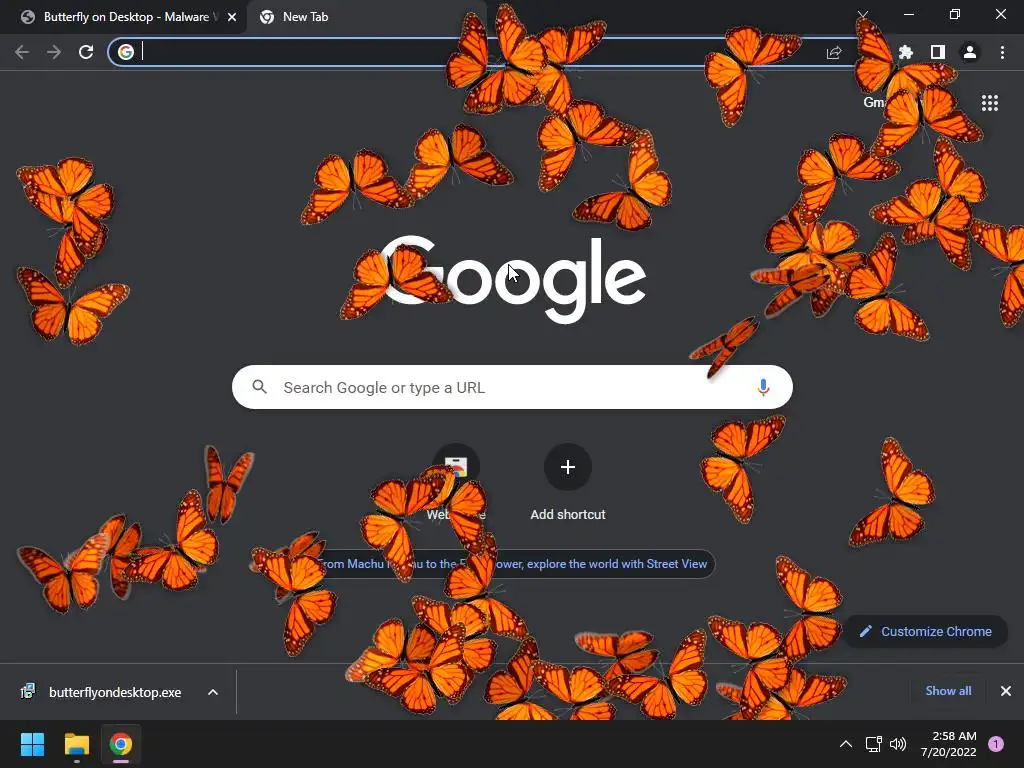
Task: Open the network status icon
Action: pyautogui.click(x=873, y=744)
